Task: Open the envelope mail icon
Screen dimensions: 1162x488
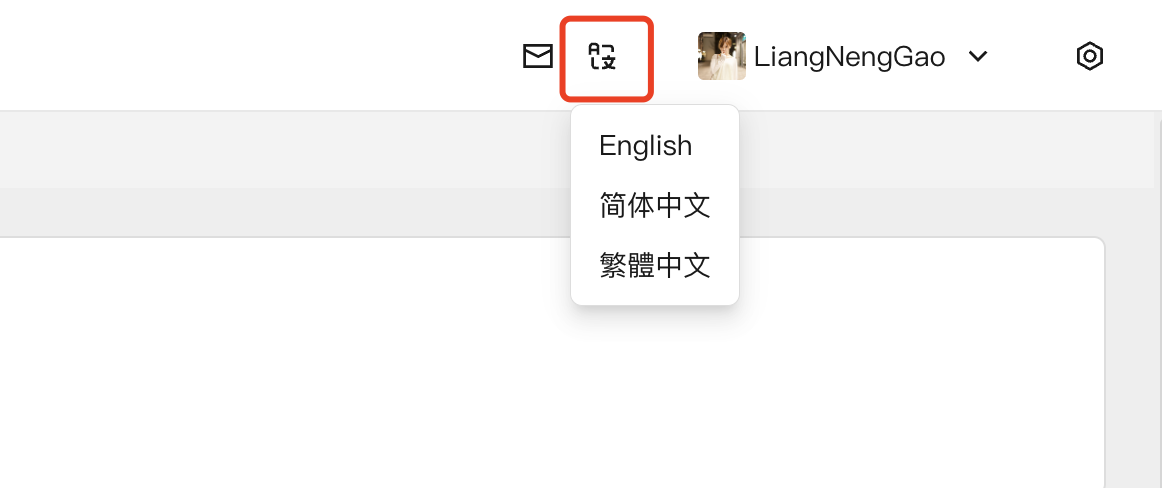Action: coord(538,57)
